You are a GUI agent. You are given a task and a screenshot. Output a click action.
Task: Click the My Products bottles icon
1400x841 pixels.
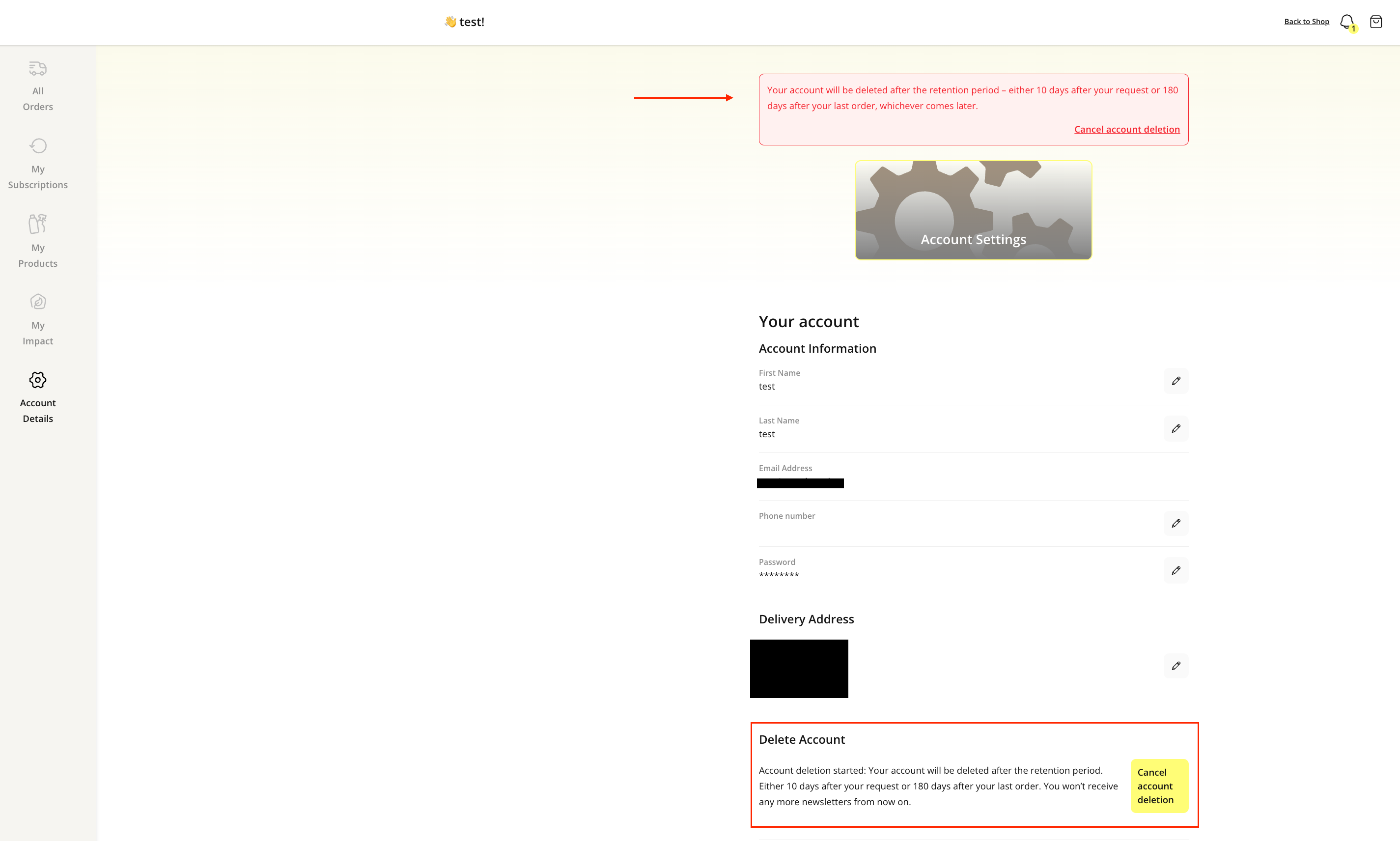(37, 224)
